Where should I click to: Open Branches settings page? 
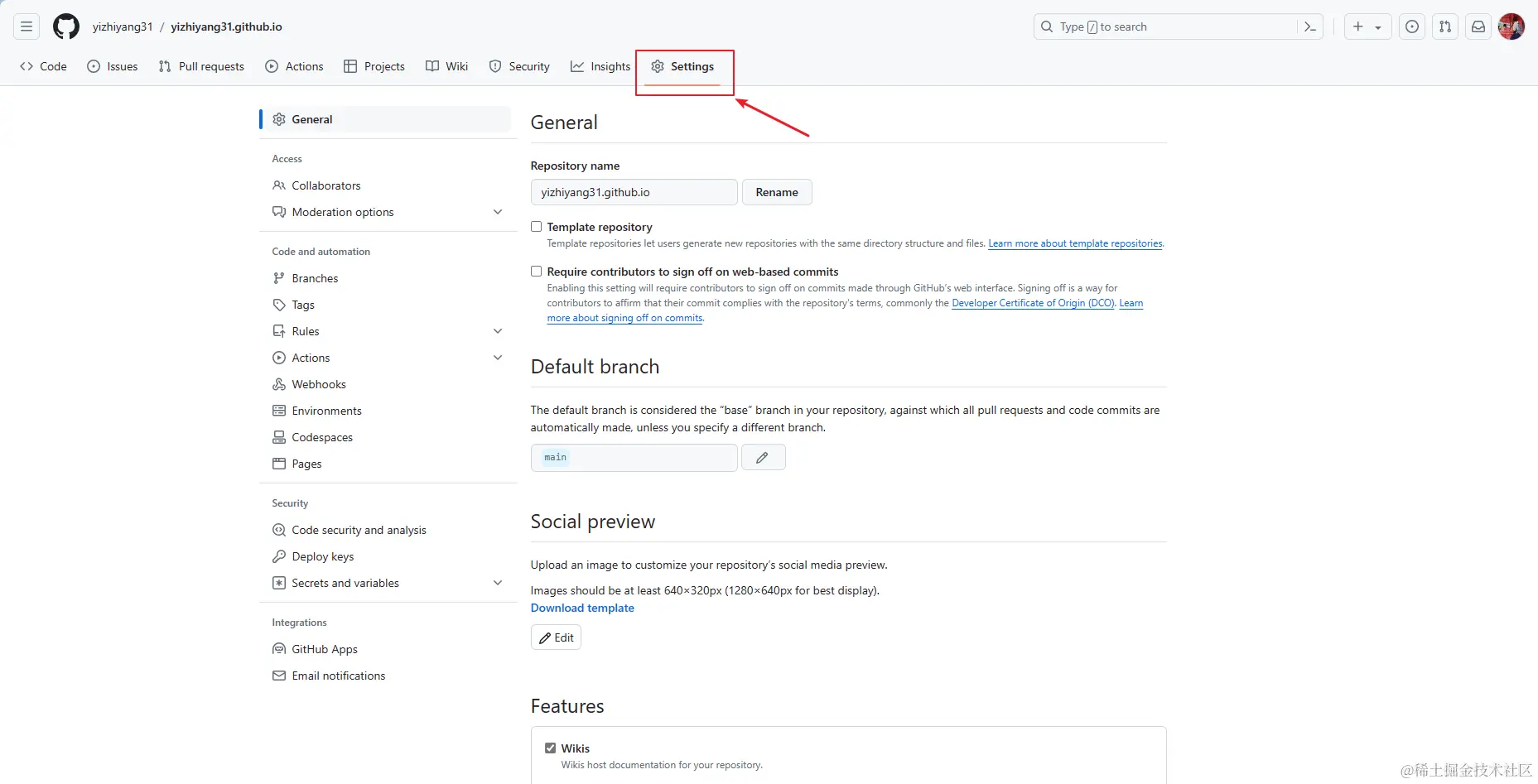pyautogui.click(x=388, y=278)
